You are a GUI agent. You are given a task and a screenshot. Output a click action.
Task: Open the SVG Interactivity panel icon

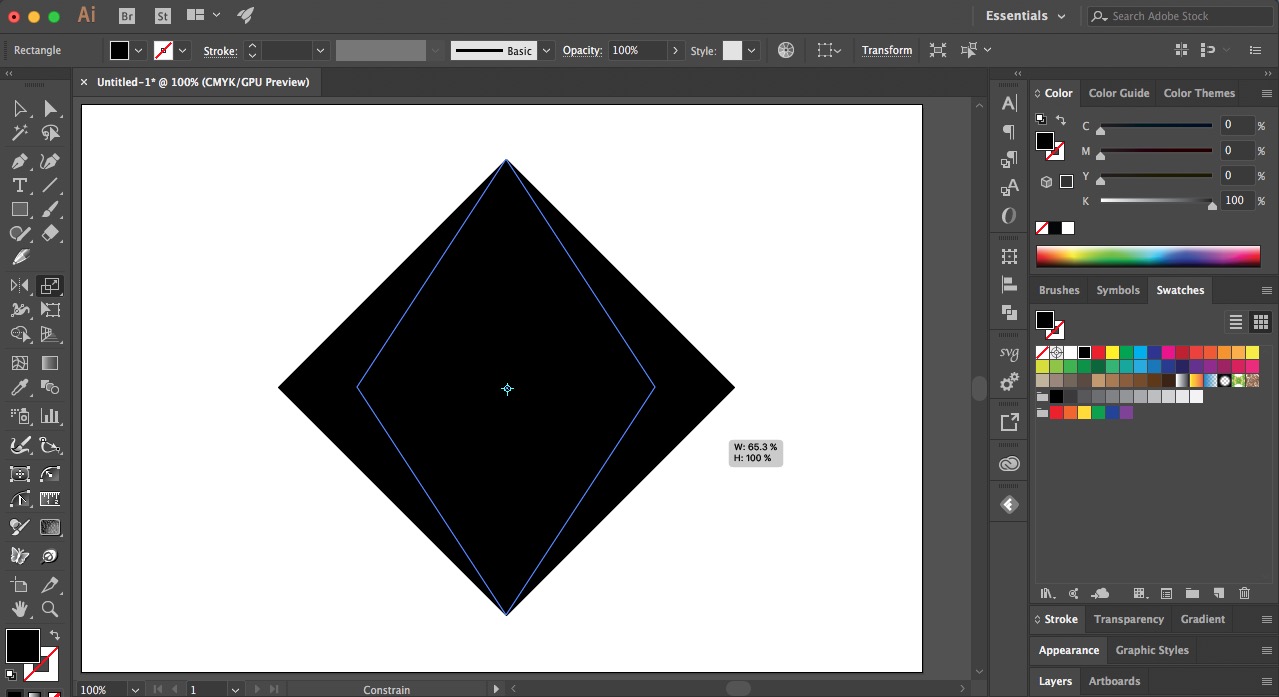1009,353
